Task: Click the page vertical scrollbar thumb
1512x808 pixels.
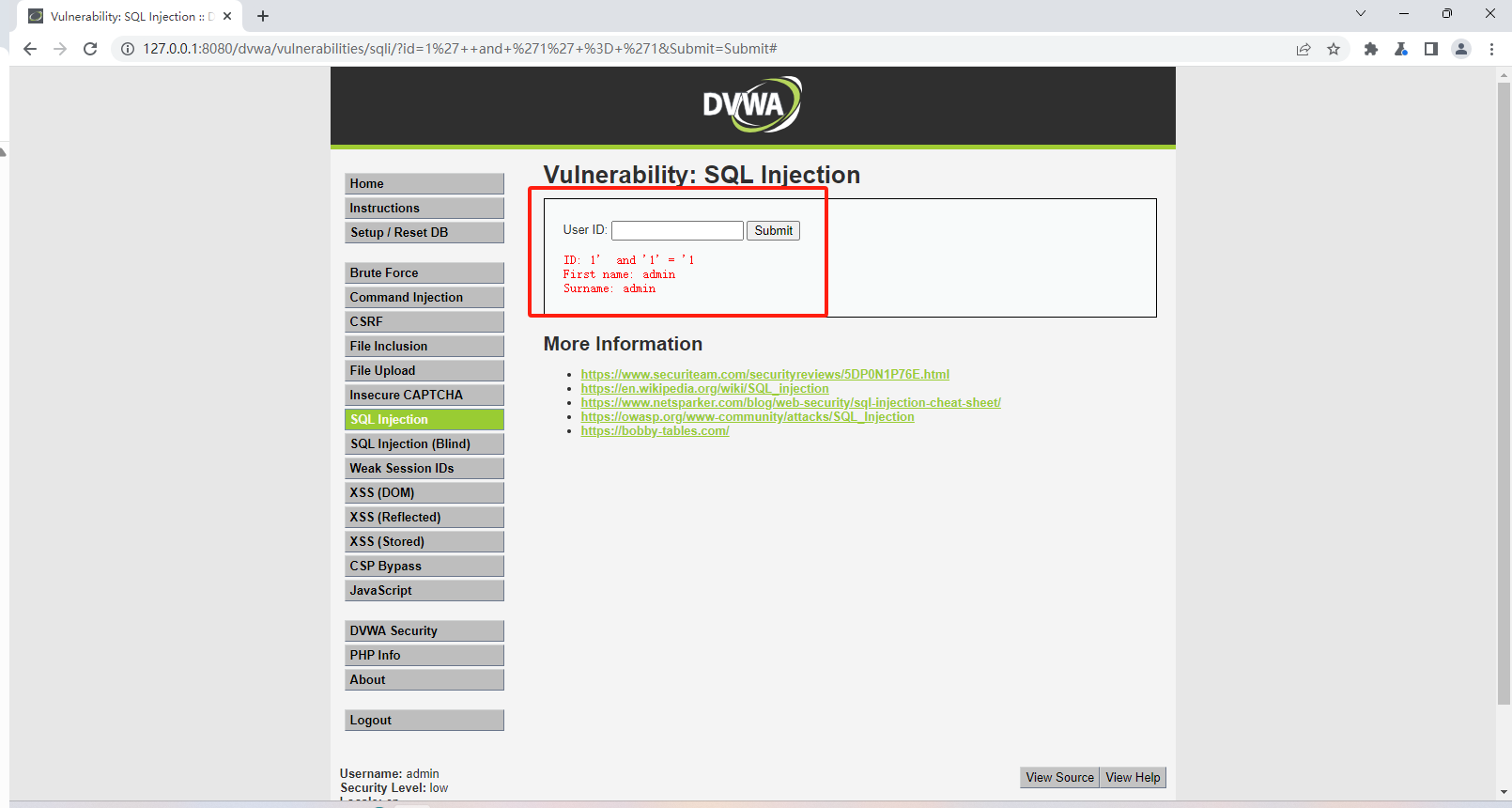Action: 1504,393
